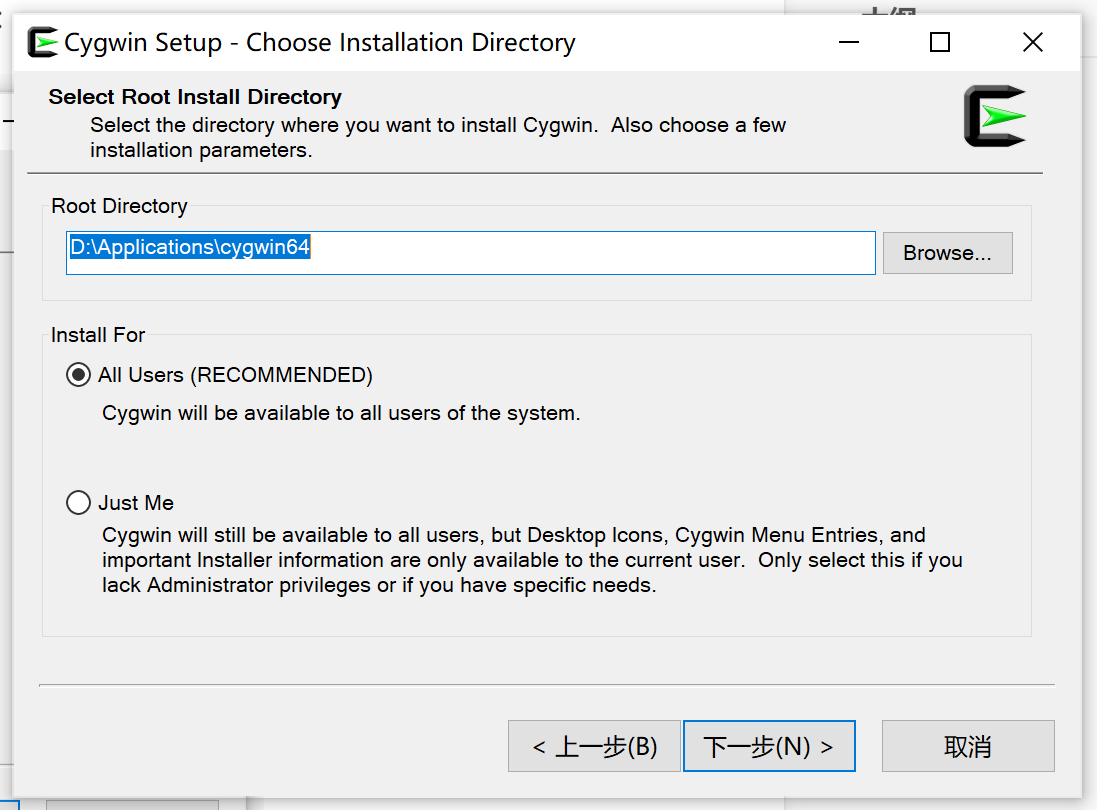
Task: Click the "Install For" group label
Action: tap(98, 335)
